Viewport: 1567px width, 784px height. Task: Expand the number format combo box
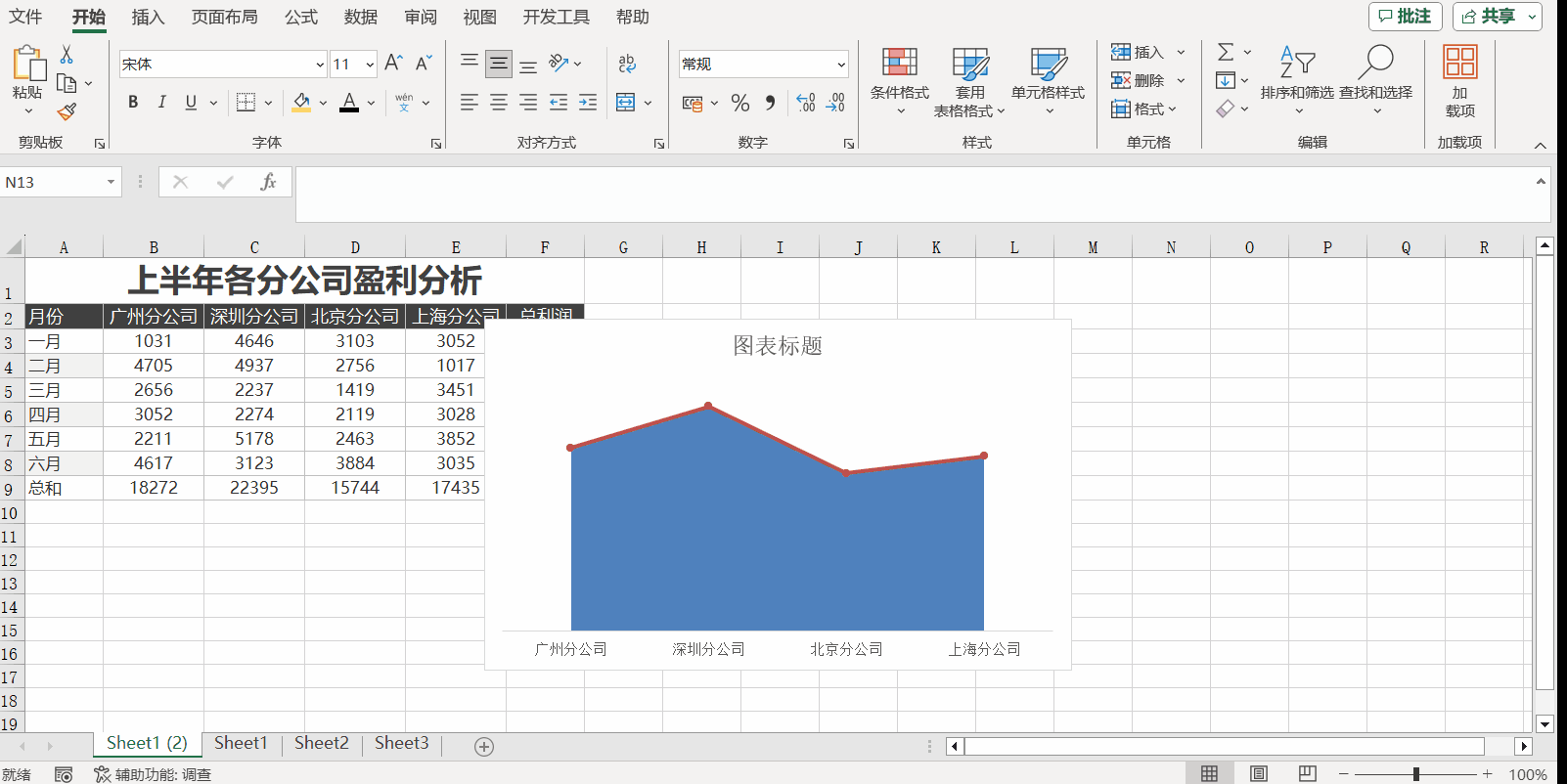pyautogui.click(x=840, y=65)
